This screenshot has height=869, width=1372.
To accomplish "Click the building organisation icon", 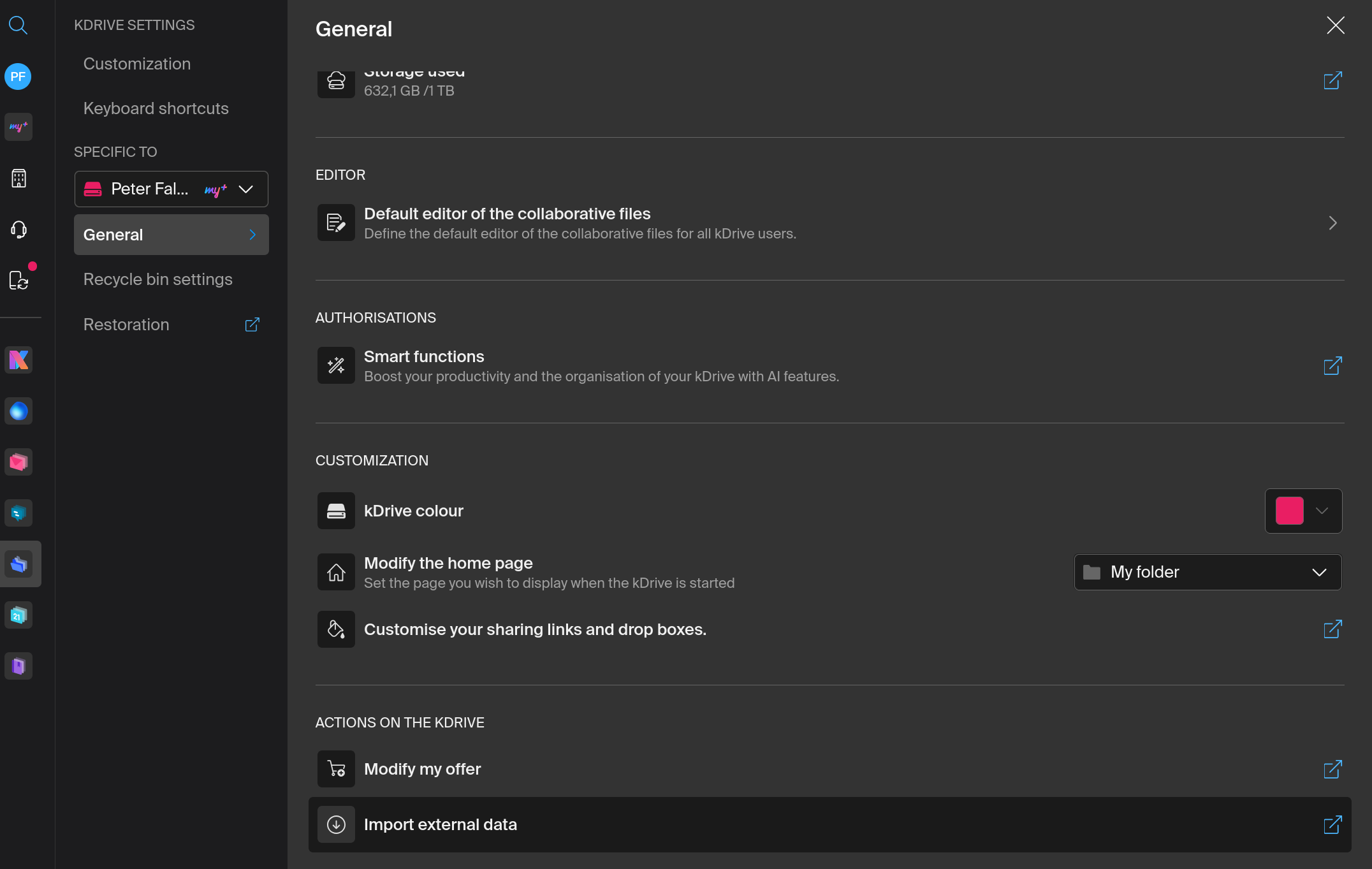I will click(x=18, y=179).
